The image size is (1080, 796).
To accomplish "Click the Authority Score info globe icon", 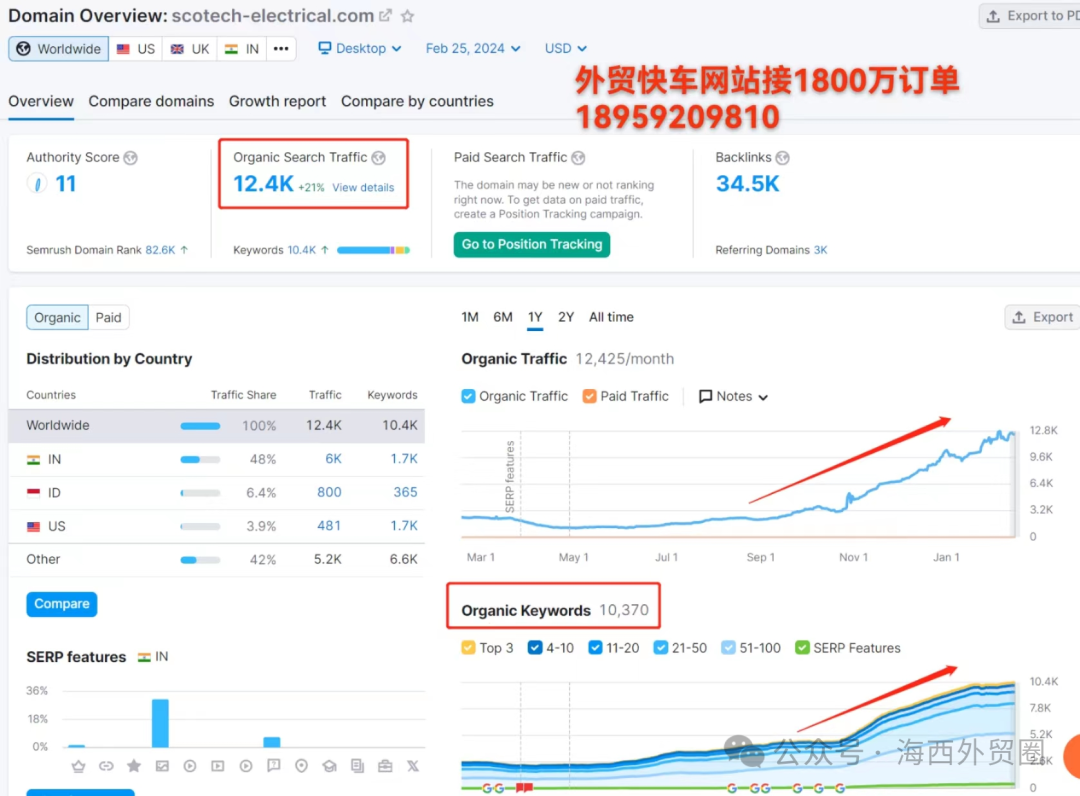I will [x=130, y=158].
